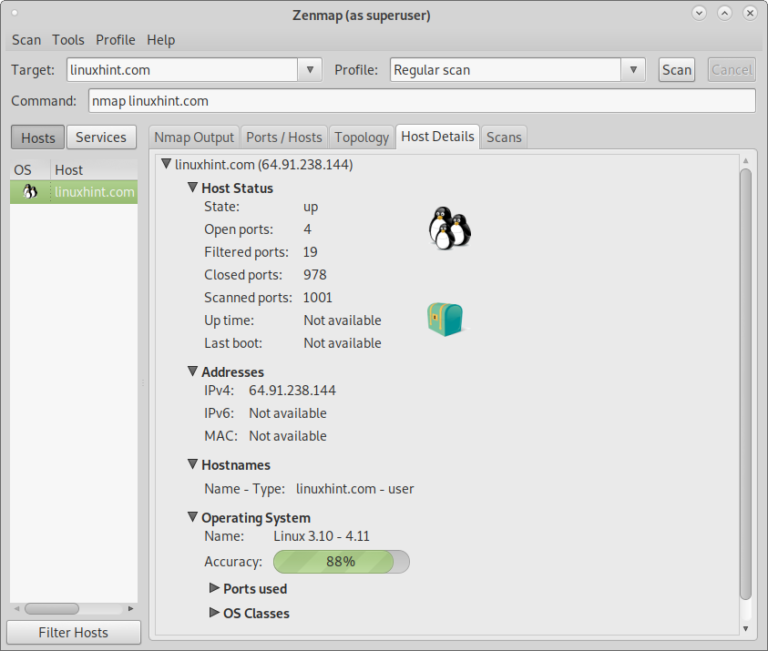Click the MAC 'Not available' value

tap(288, 435)
